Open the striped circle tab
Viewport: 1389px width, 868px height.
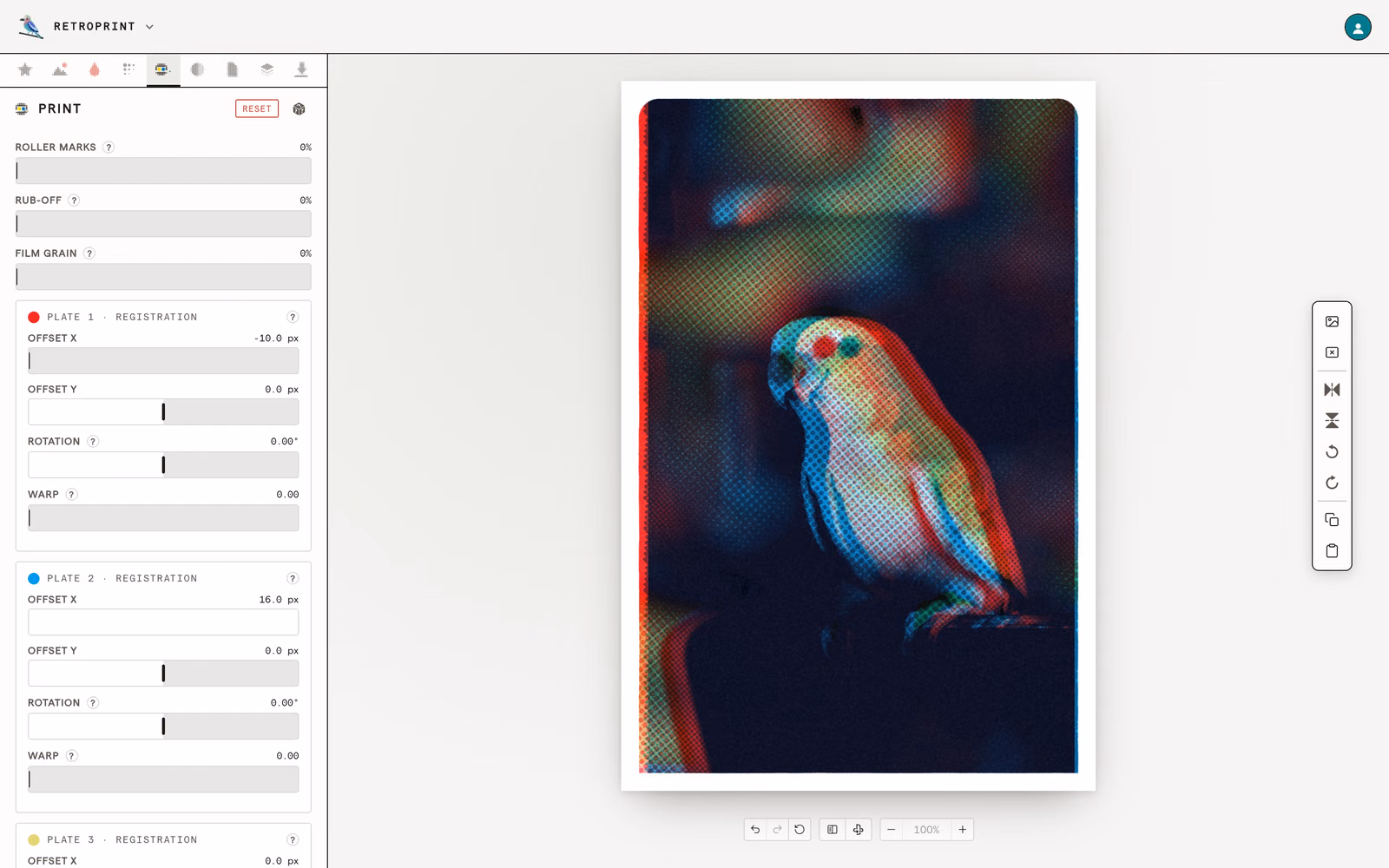pyautogui.click(x=198, y=69)
